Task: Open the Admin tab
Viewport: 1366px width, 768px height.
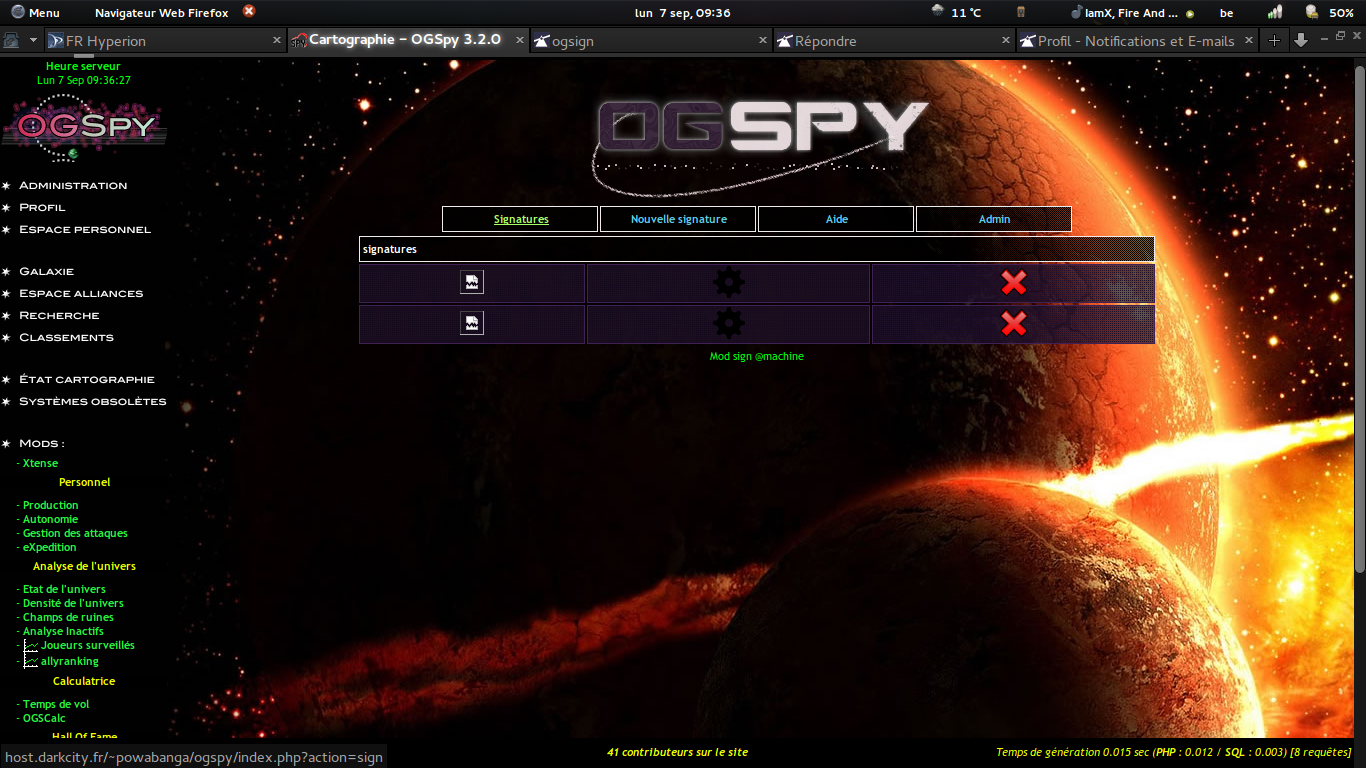Action: click(x=994, y=219)
